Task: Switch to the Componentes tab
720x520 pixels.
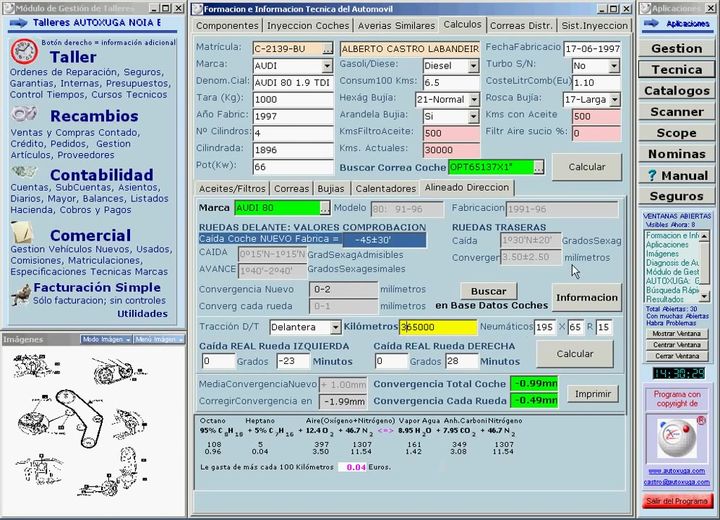Action: 227,26
